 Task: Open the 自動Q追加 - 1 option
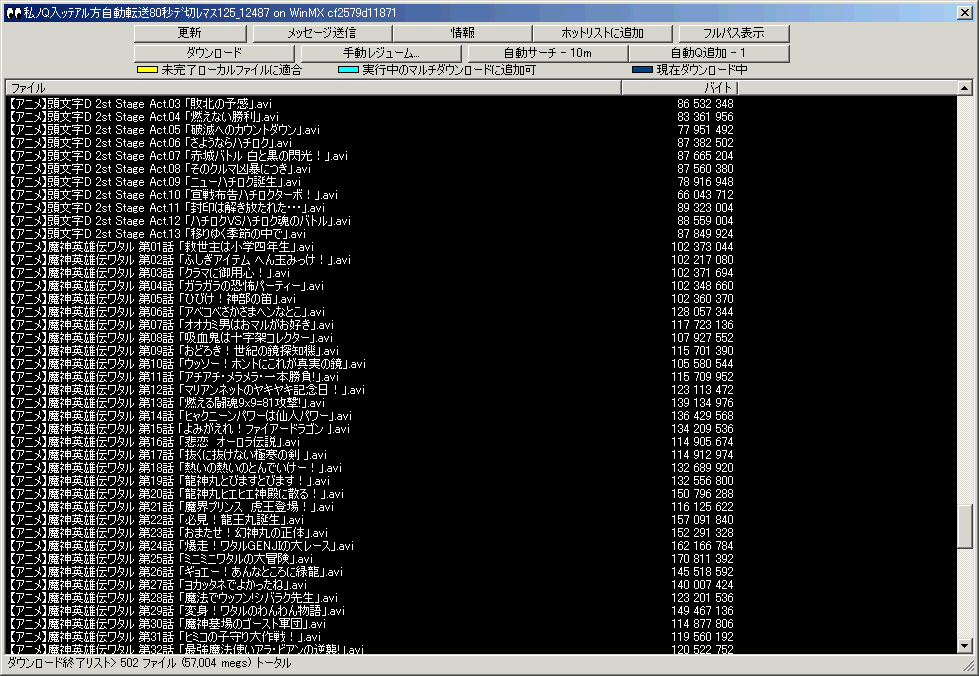[708, 52]
